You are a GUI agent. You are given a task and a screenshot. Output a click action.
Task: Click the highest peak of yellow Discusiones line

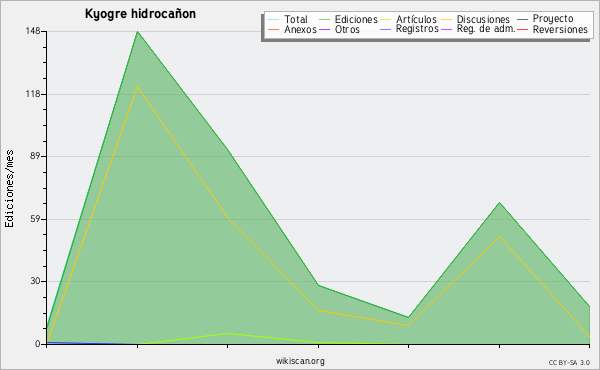tap(137, 86)
